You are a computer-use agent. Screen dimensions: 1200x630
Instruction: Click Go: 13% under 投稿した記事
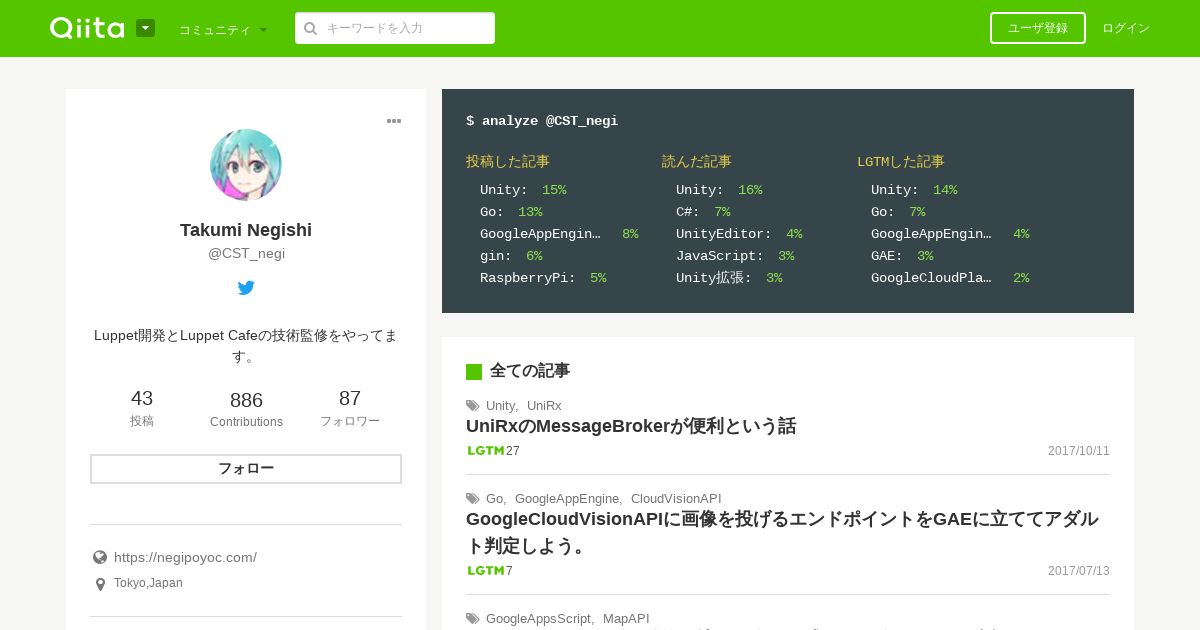[511, 212]
